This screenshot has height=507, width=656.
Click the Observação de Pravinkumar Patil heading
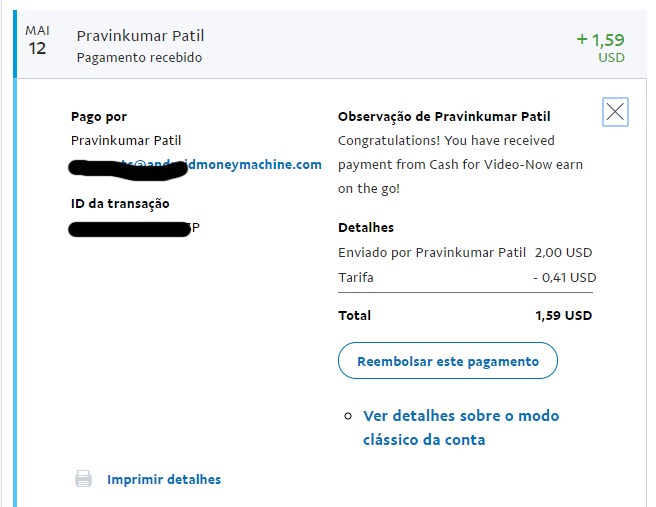click(x=444, y=117)
